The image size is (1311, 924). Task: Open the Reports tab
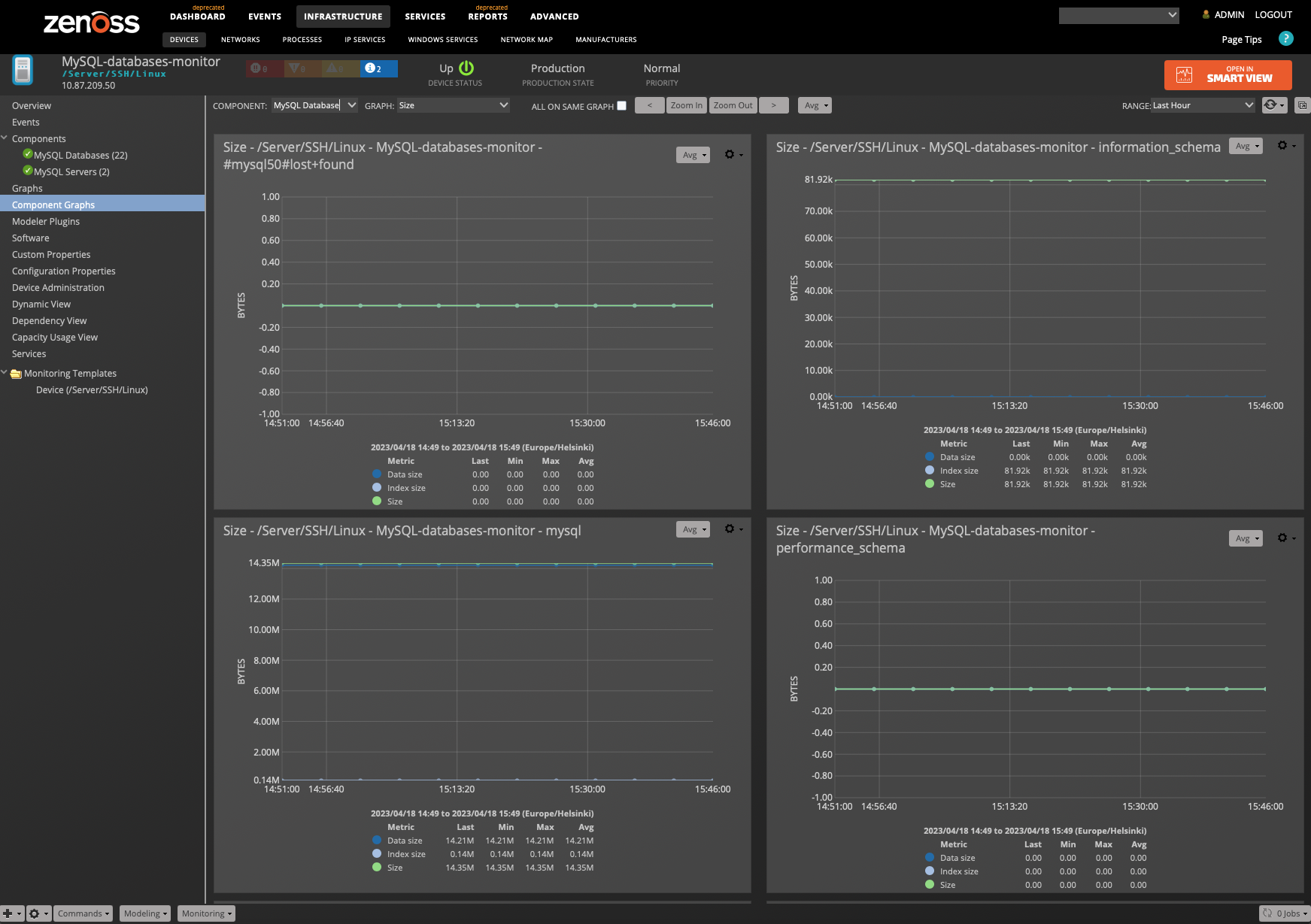pyautogui.click(x=487, y=16)
